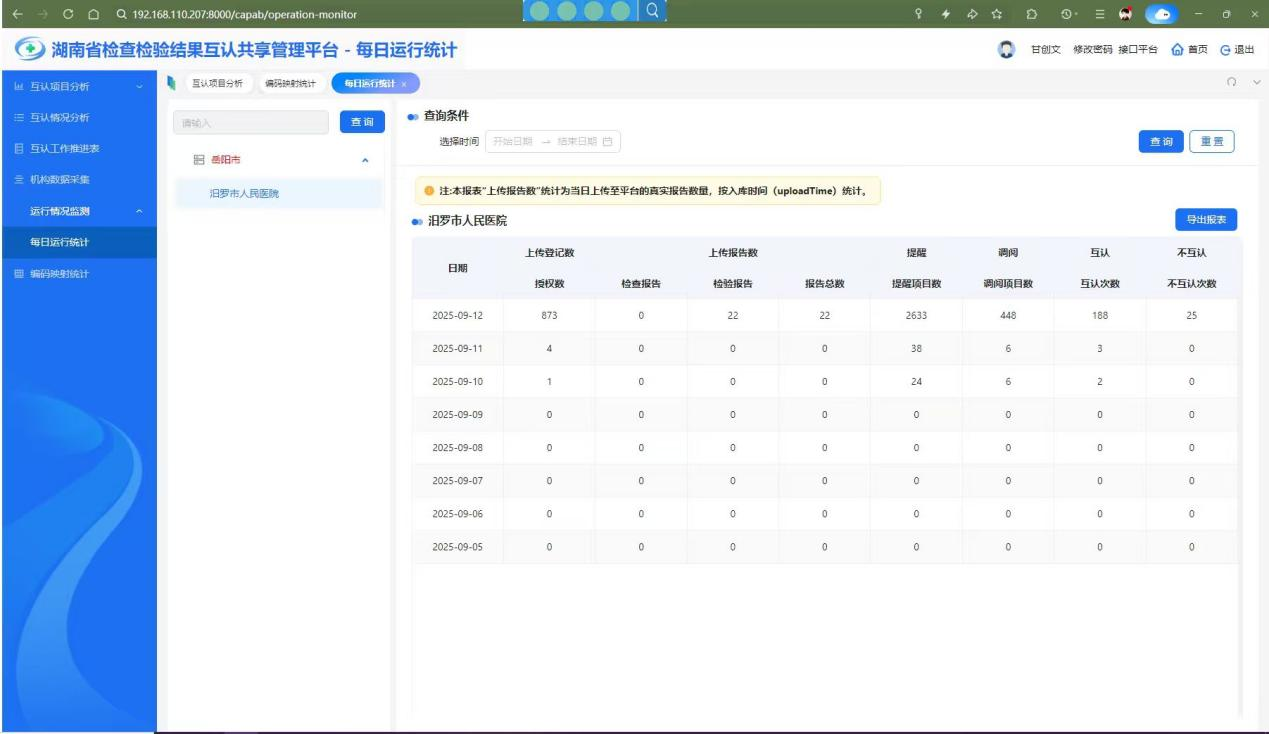Select 汨罗市人民医院 in the tree
This screenshot has width=1269, height=734.
pyautogui.click(x=244, y=193)
